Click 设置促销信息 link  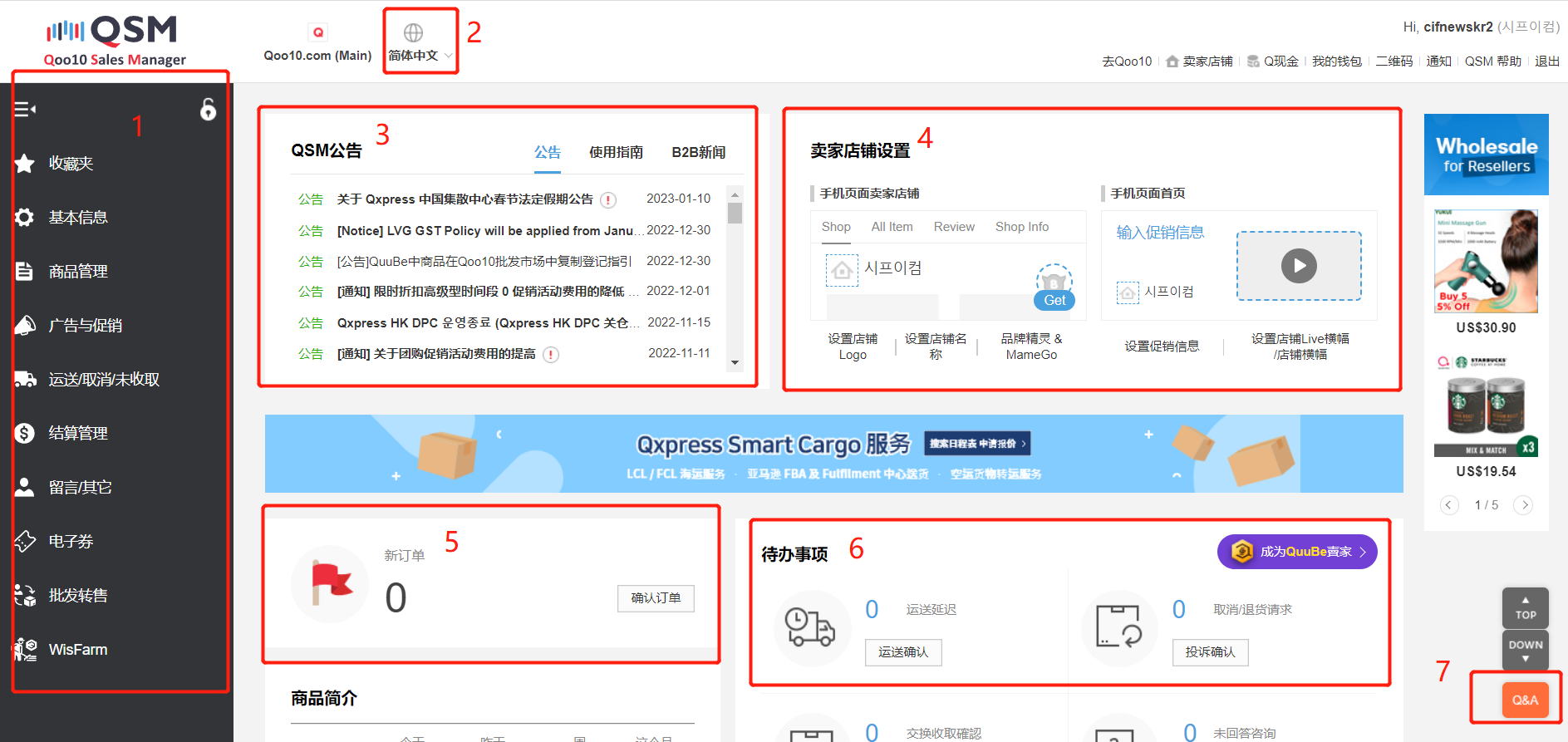coord(1162,346)
